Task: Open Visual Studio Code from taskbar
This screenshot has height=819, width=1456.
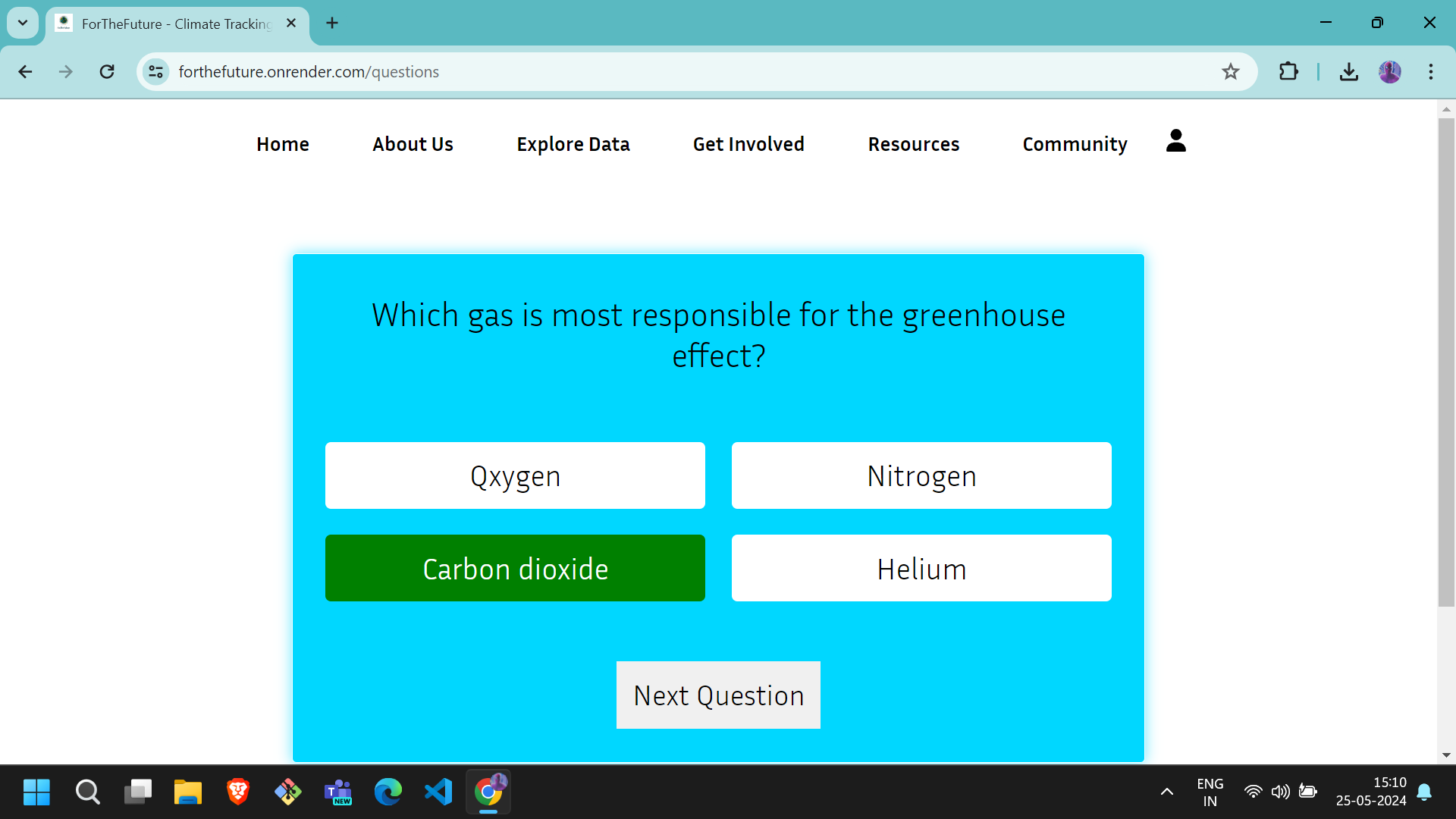Action: click(x=438, y=792)
